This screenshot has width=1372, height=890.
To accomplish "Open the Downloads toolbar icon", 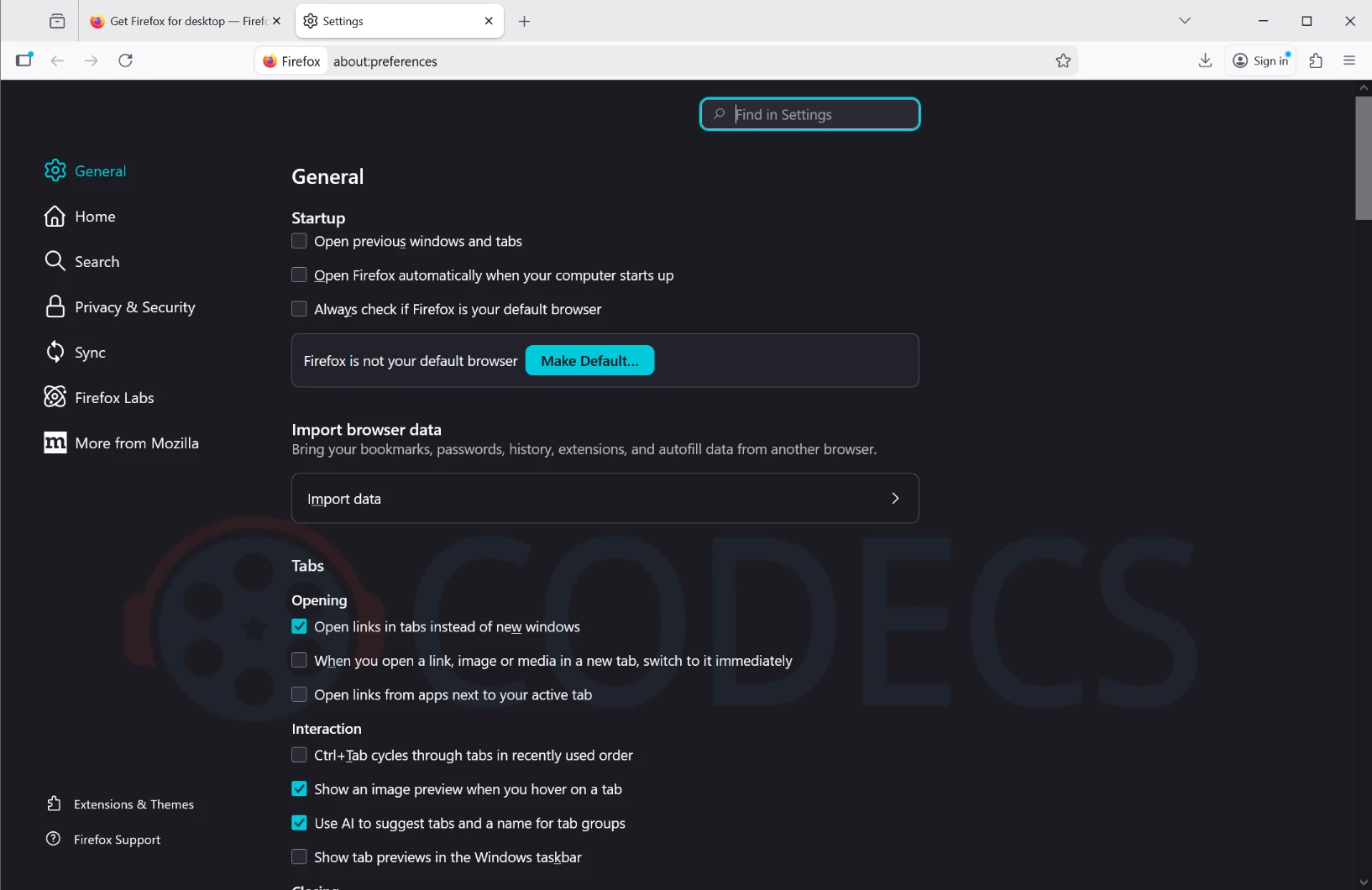I will coord(1205,60).
